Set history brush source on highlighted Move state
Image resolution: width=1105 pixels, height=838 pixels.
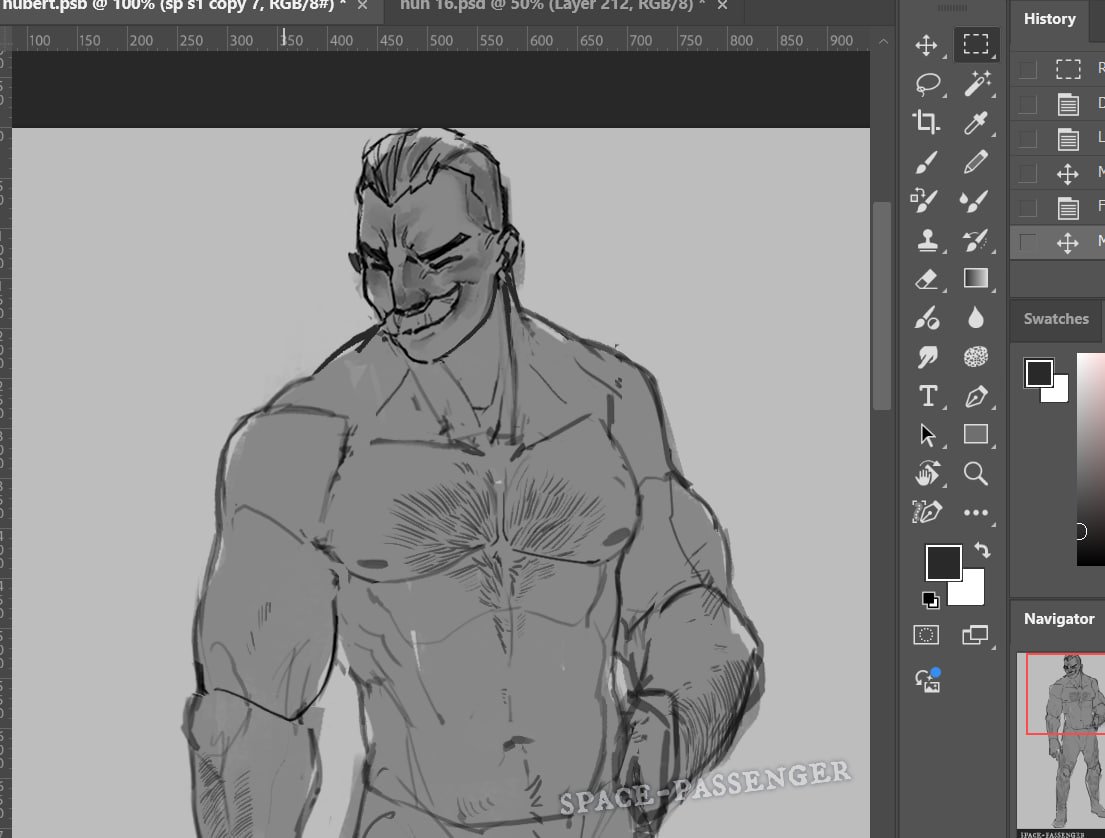1027,243
